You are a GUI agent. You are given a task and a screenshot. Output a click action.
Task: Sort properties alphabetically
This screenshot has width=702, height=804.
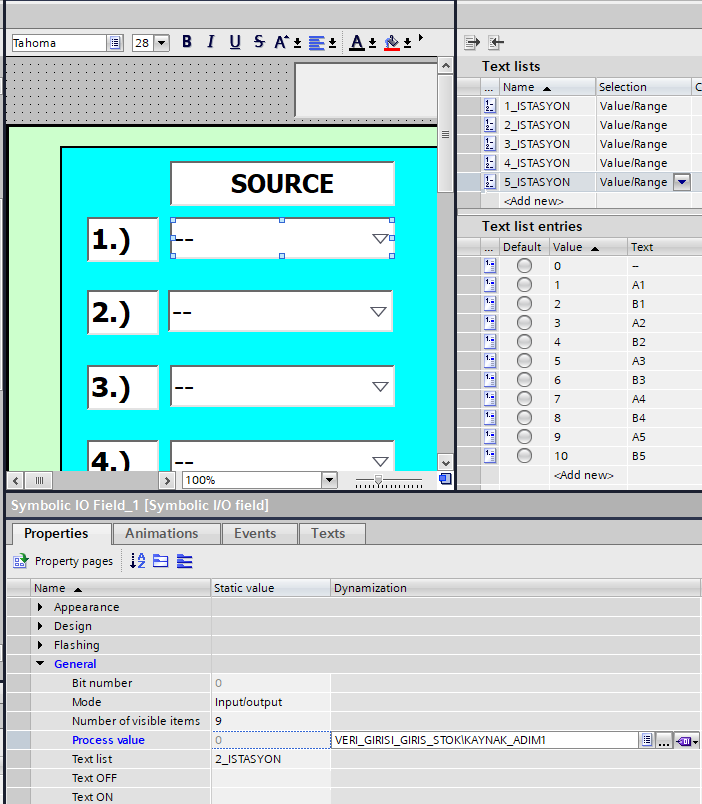pos(137,561)
